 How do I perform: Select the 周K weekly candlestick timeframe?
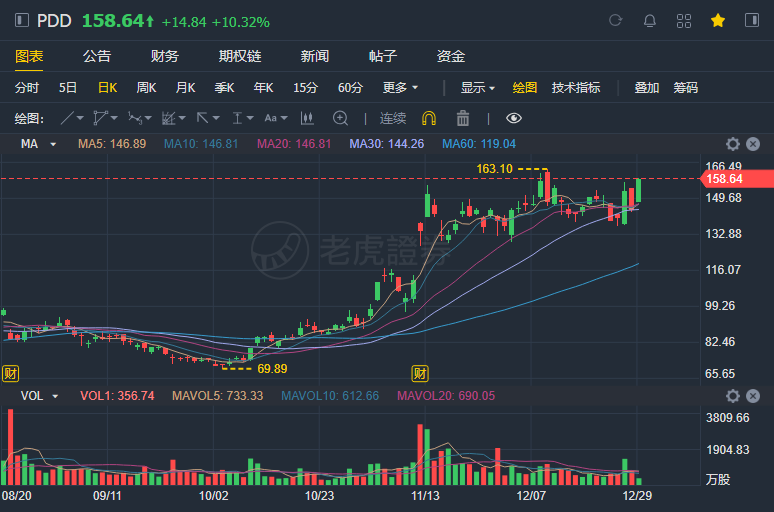(146, 88)
